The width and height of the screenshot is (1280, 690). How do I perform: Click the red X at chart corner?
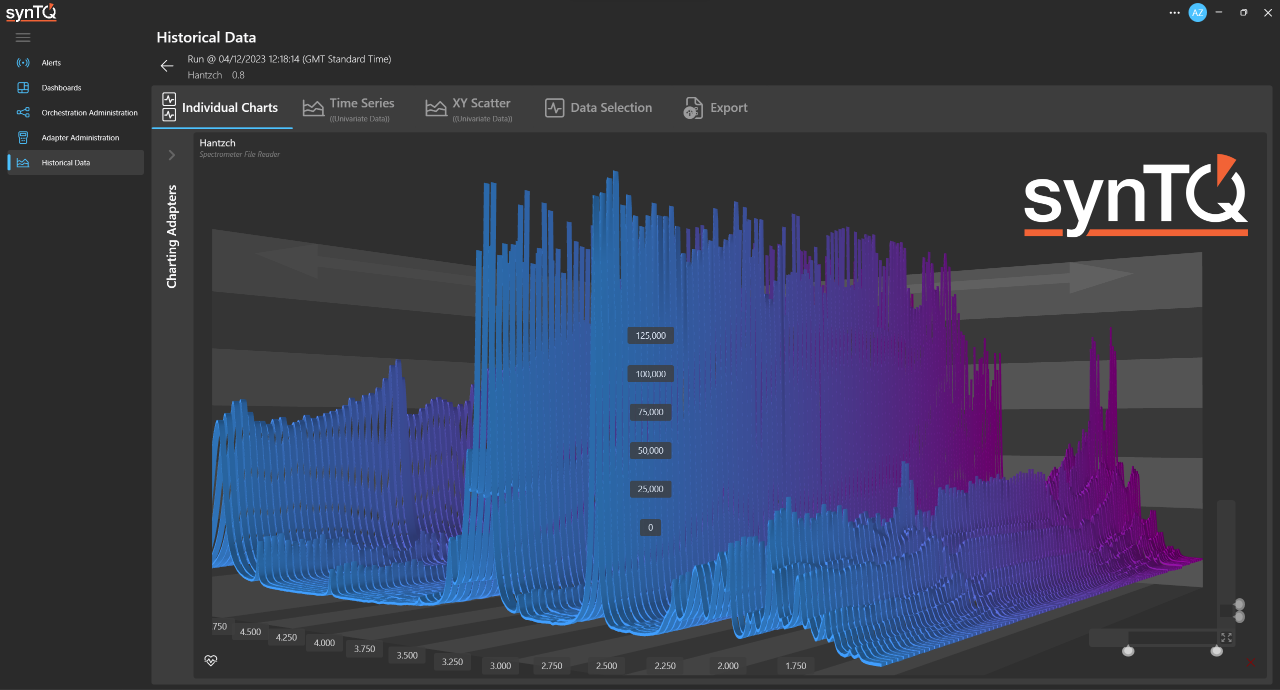click(1250, 663)
